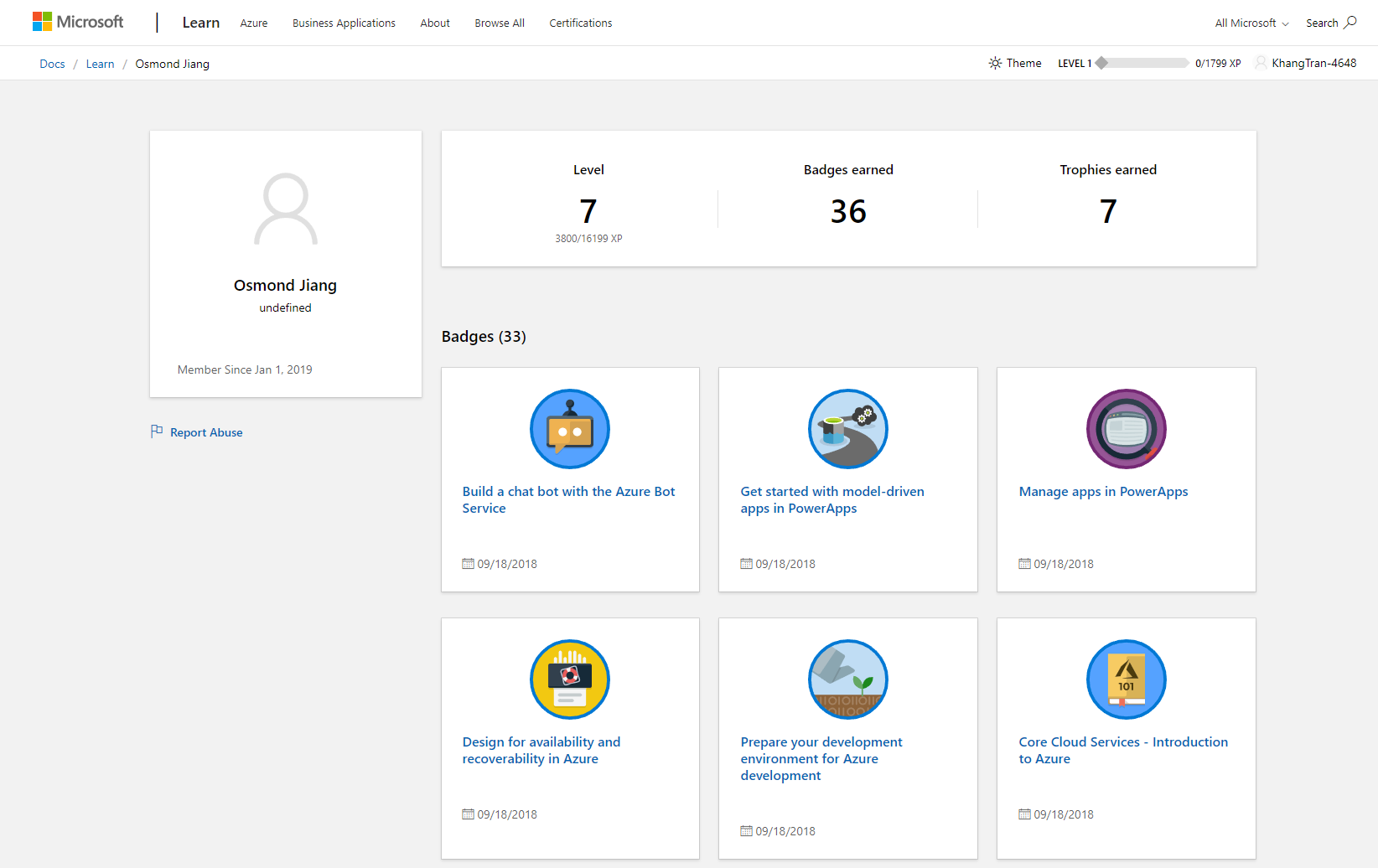
Task: Click calendar icon on development environment card
Action: (x=746, y=831)
